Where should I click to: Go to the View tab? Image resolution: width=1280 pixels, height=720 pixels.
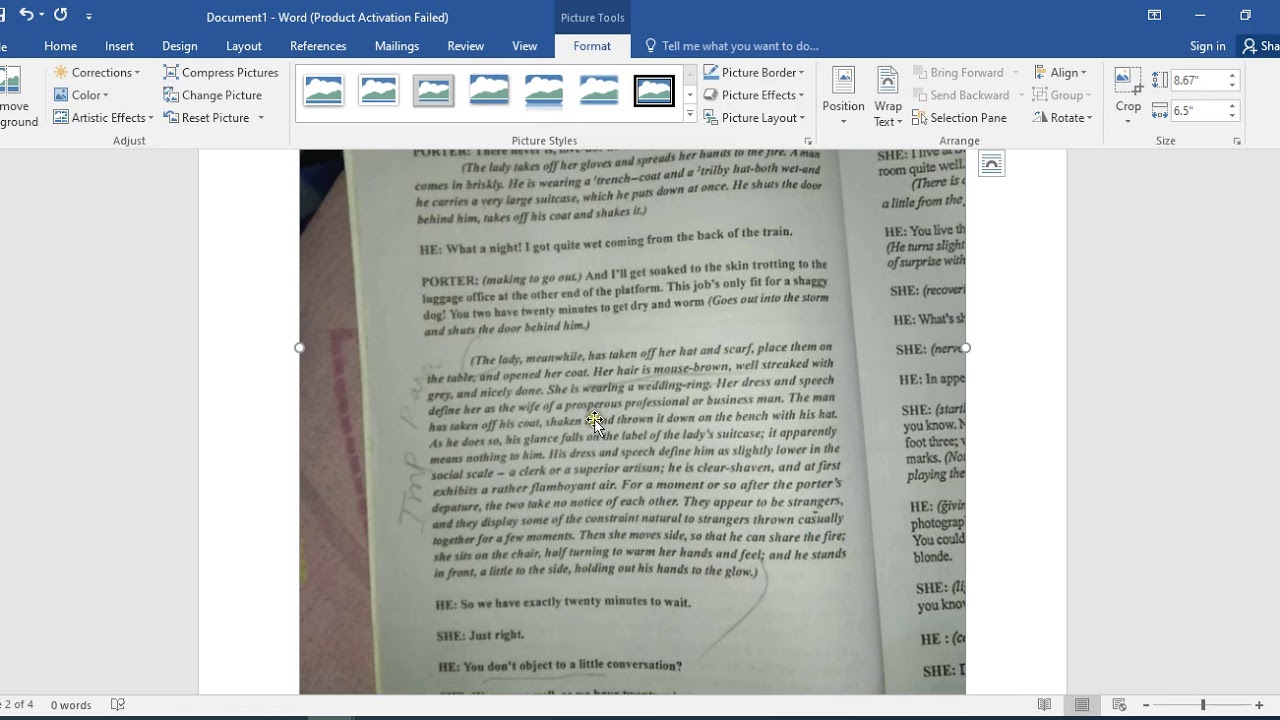click(x=525, y=46)
